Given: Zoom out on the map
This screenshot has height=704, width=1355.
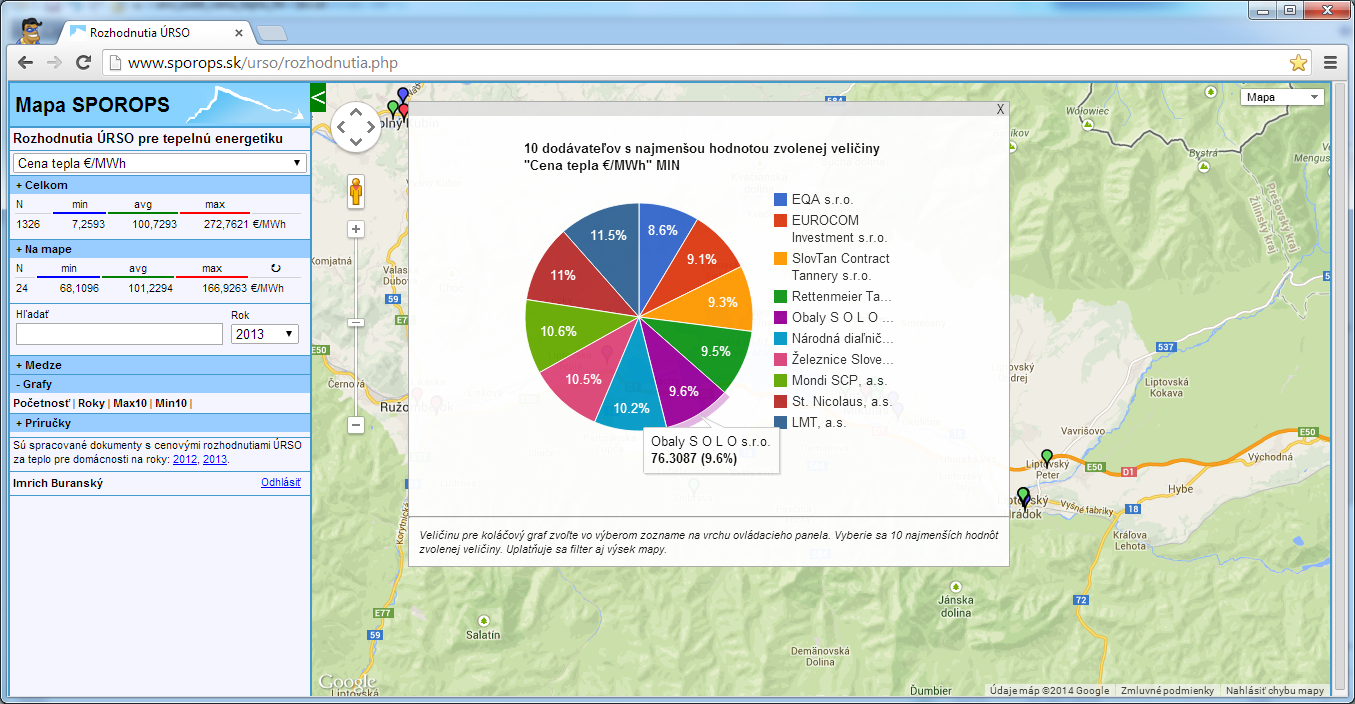Looking at the screenshot, I should pos(355,425).
